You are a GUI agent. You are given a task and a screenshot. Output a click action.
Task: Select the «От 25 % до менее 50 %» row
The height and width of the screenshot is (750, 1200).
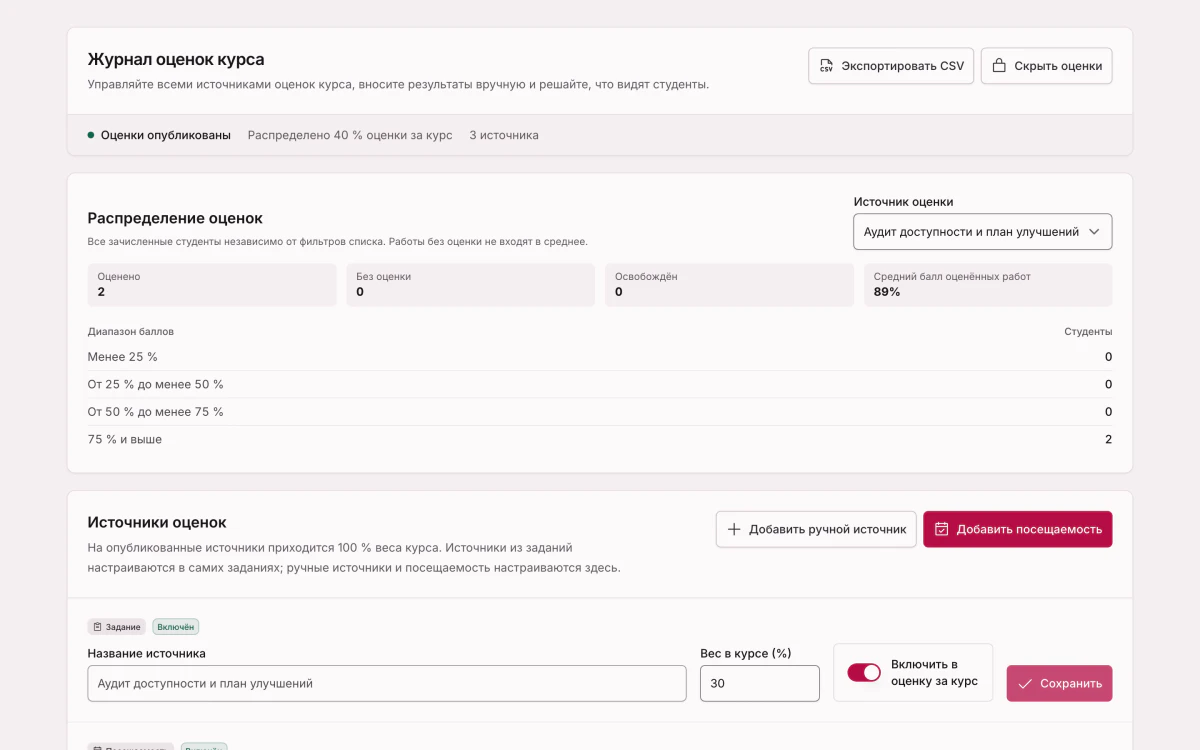click(600, 385)
